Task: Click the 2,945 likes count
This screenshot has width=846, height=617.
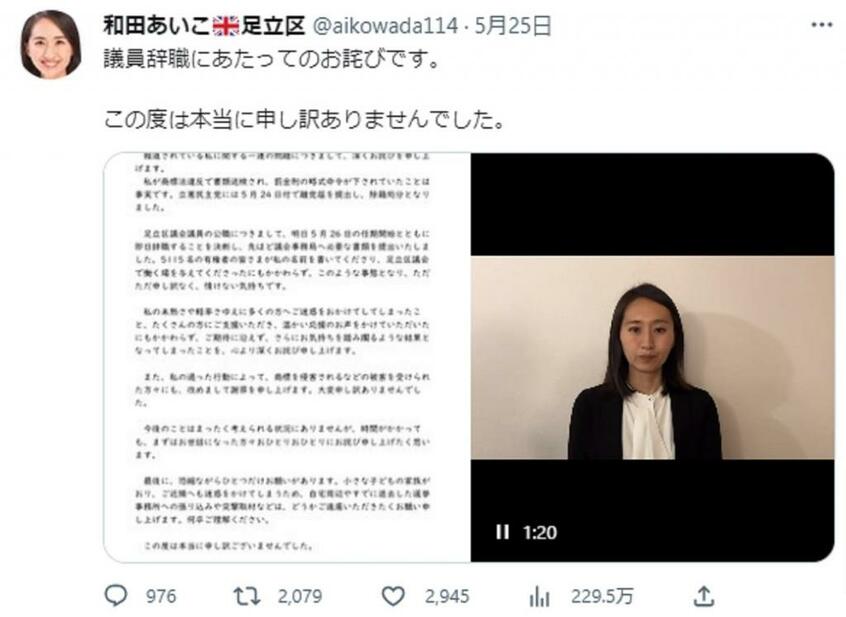Action: (447, 597)
